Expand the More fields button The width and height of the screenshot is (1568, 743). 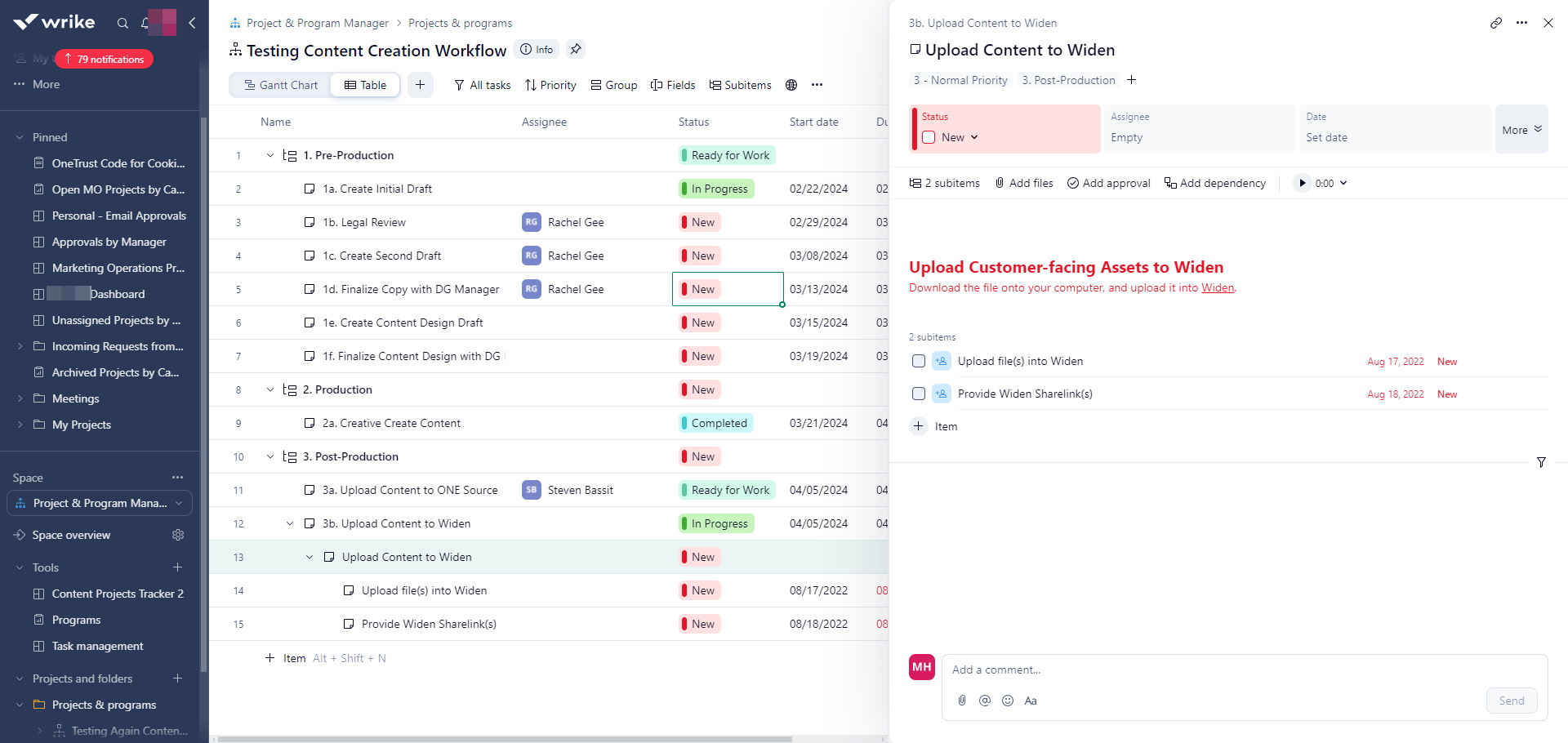[x=1521, y=129]
